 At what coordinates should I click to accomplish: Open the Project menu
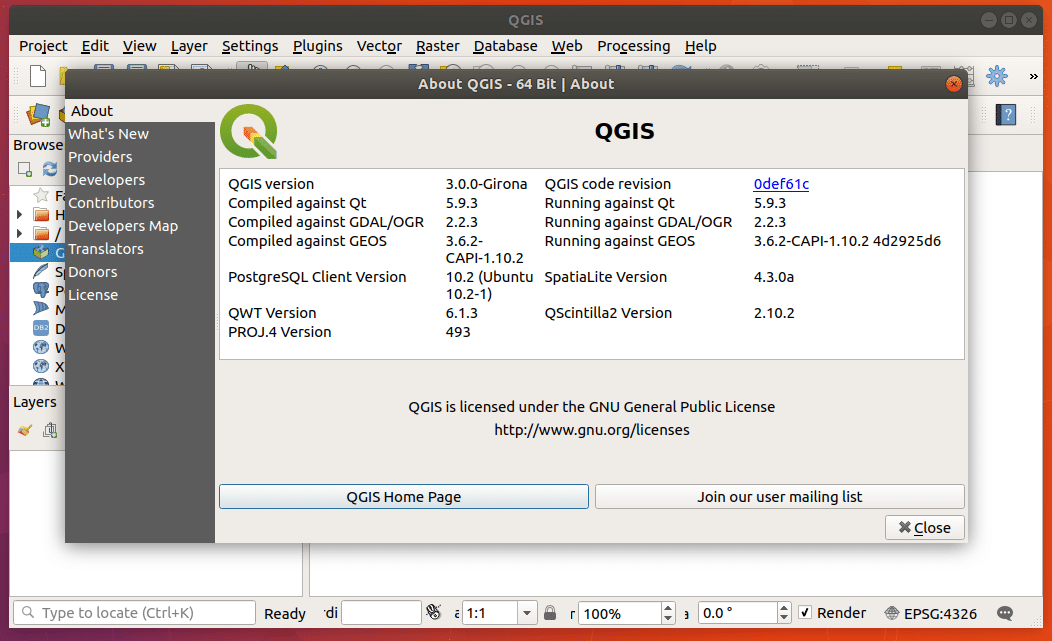tap(43, 46)
